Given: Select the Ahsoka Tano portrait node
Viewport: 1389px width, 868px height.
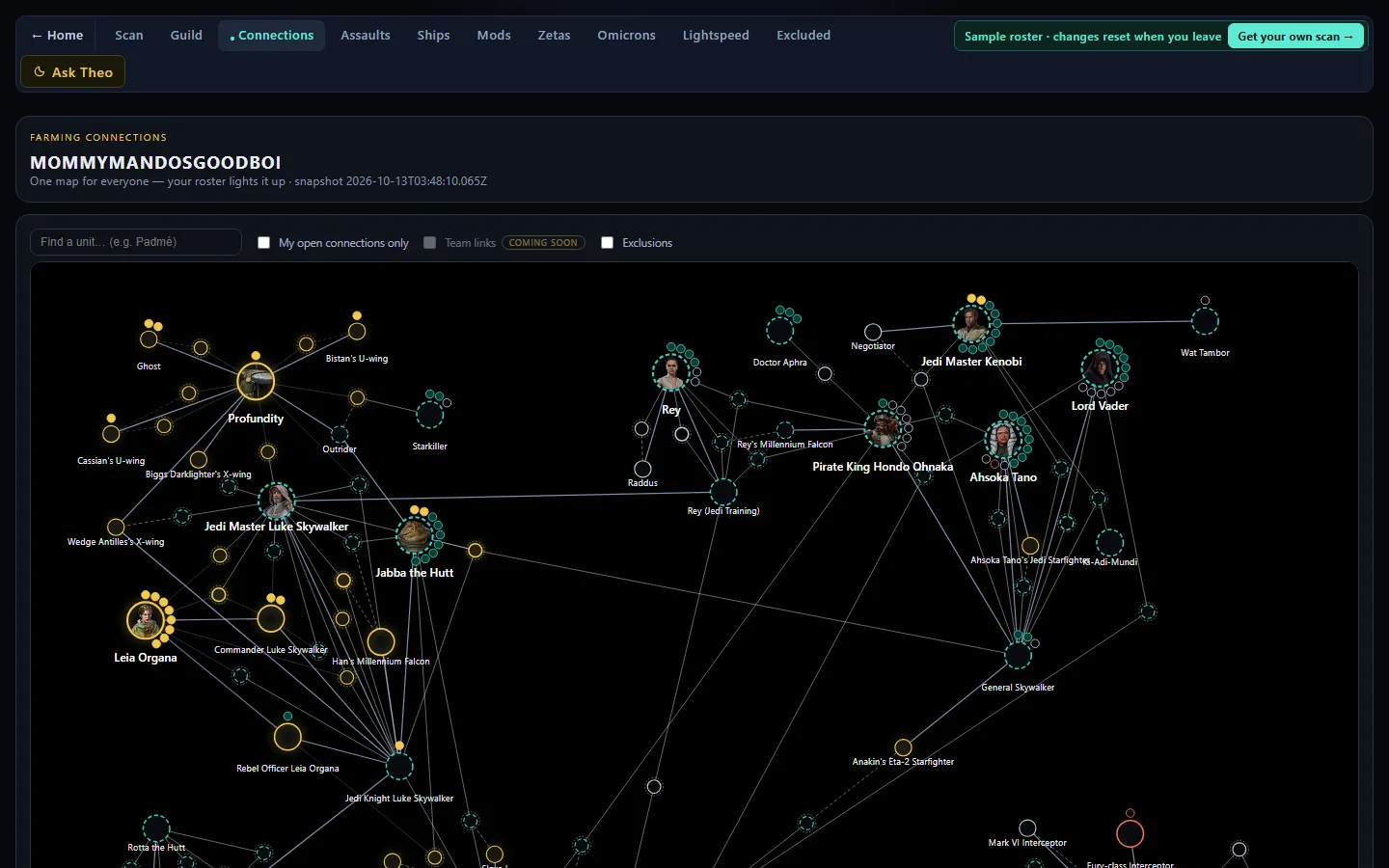Looking at the screenshot, I should [x=1003, y=440].
